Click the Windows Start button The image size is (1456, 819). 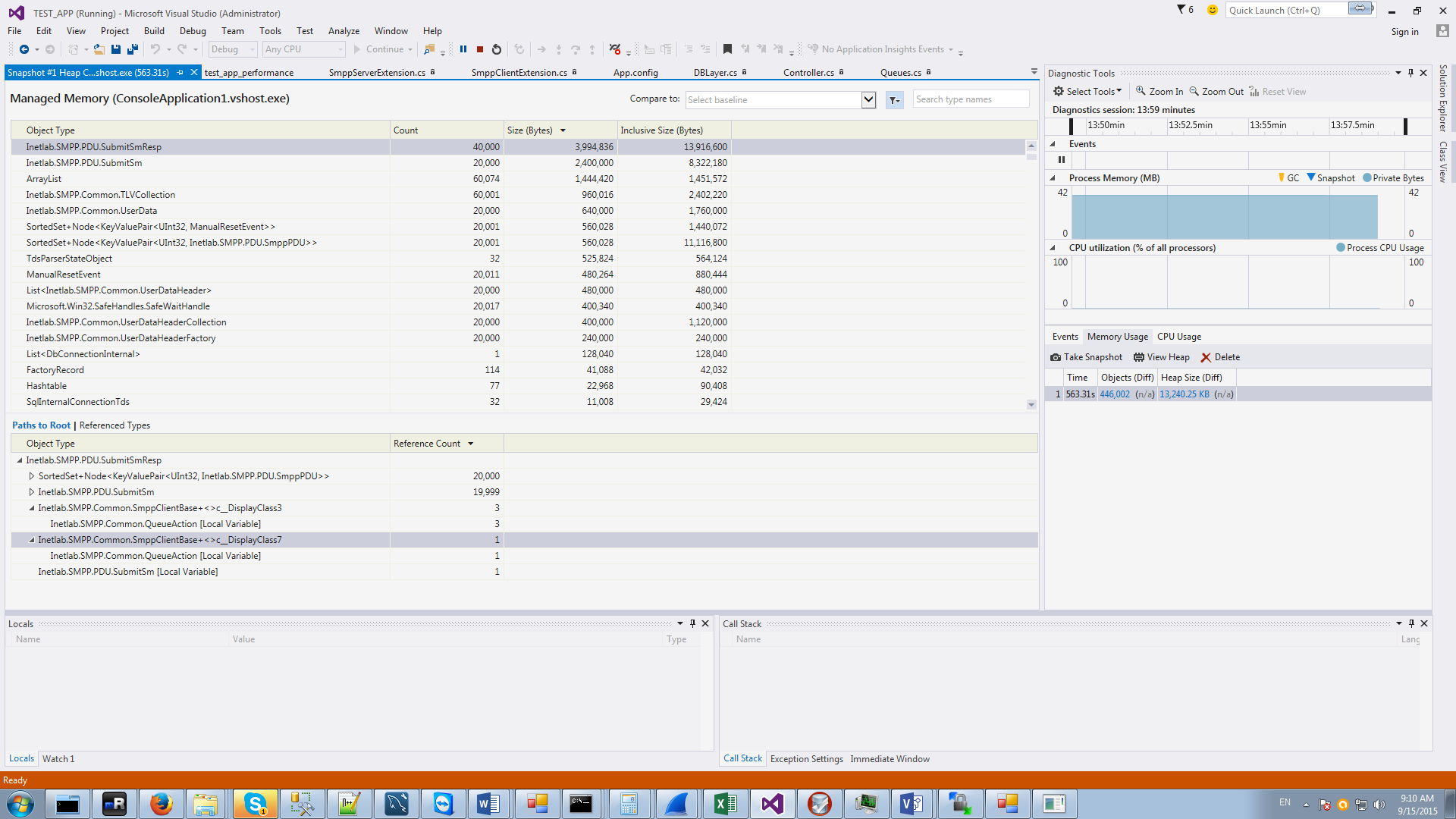click(20, 804)
